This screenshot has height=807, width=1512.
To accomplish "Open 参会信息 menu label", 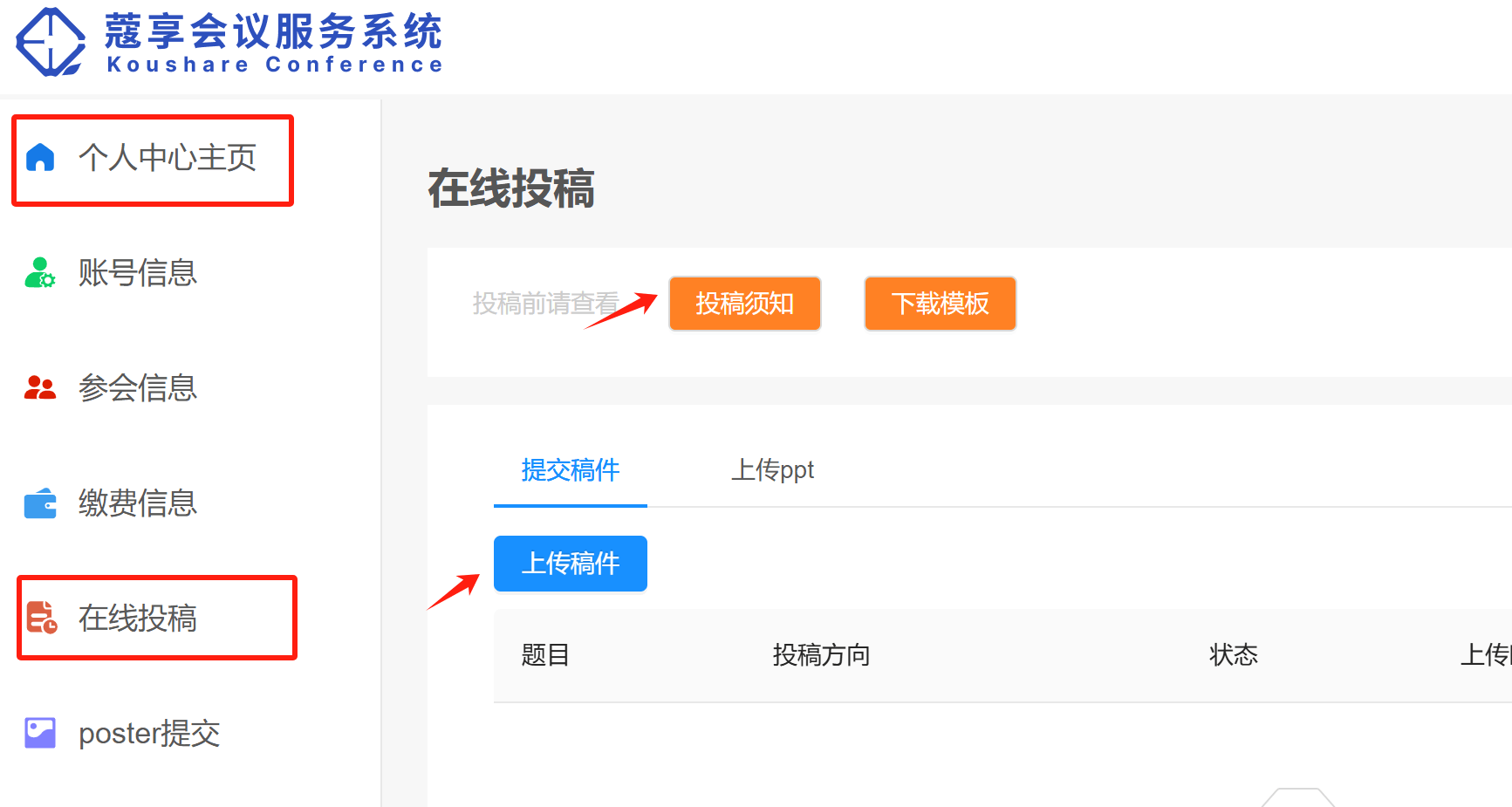I will (138, 388).
